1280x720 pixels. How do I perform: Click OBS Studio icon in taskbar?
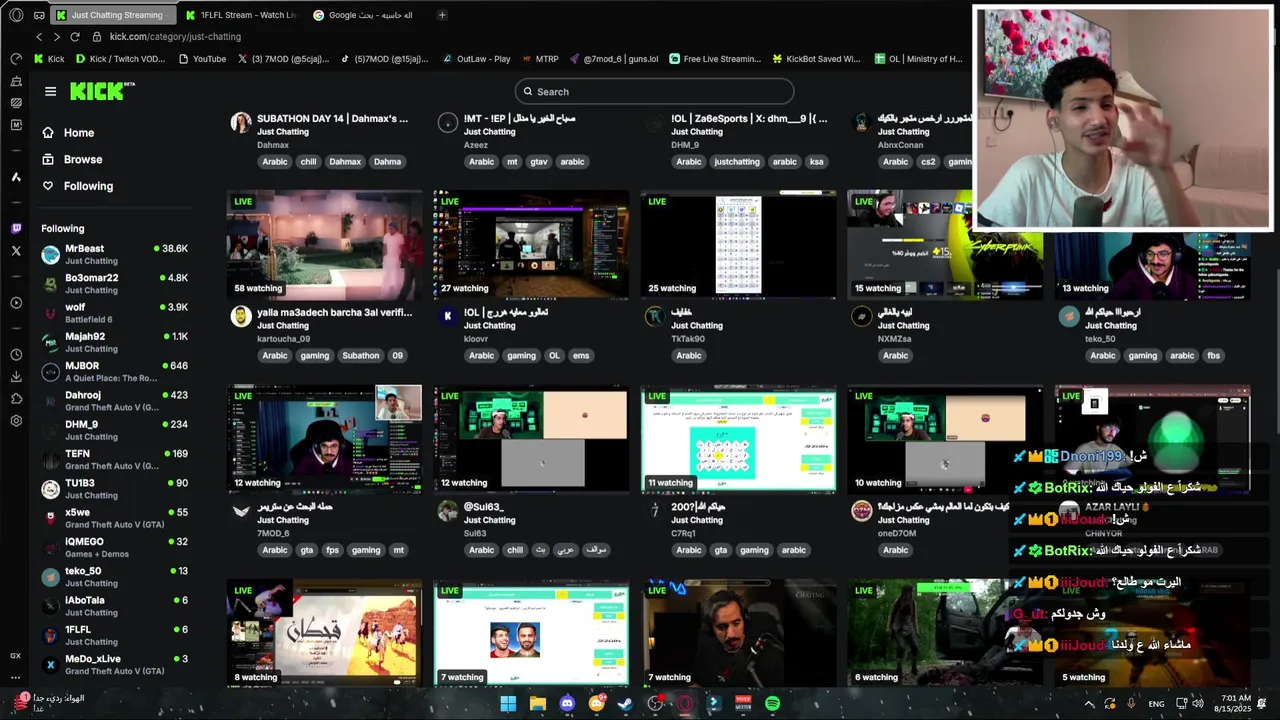(x=655, y=704)
